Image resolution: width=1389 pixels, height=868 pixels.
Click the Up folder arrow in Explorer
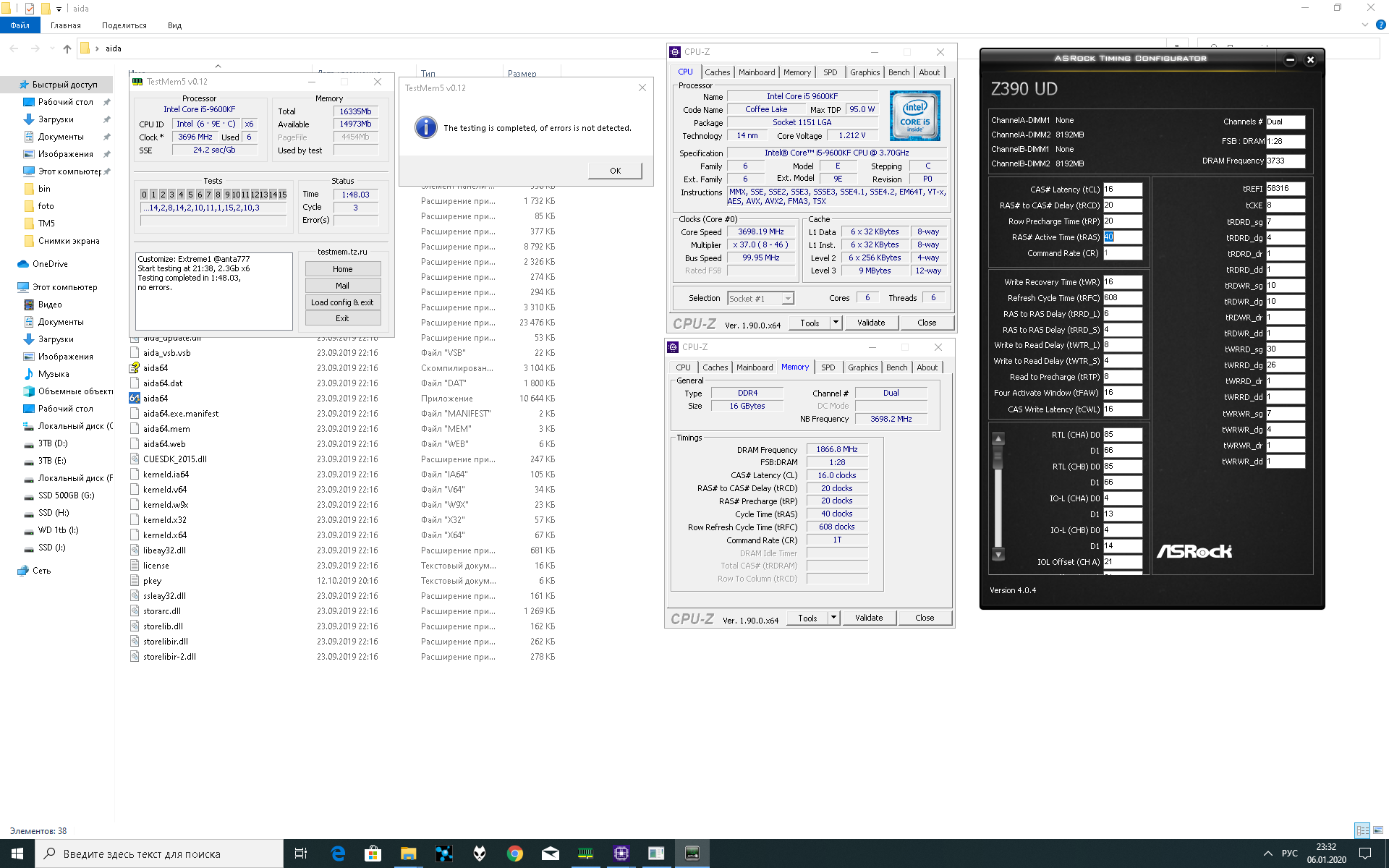pyautogui.click(x=67, y=48)
